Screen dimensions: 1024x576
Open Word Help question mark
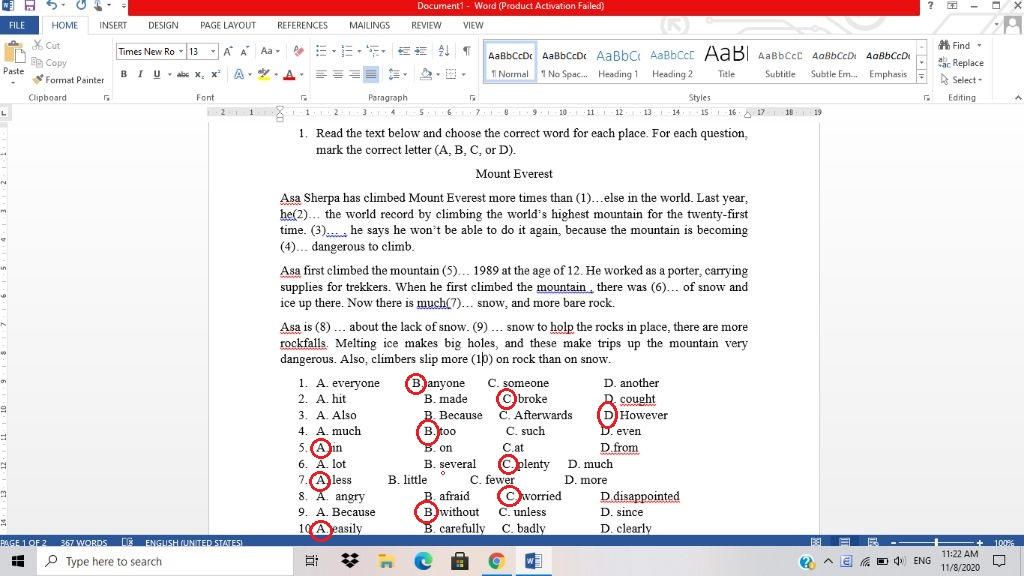coord(930,5)
